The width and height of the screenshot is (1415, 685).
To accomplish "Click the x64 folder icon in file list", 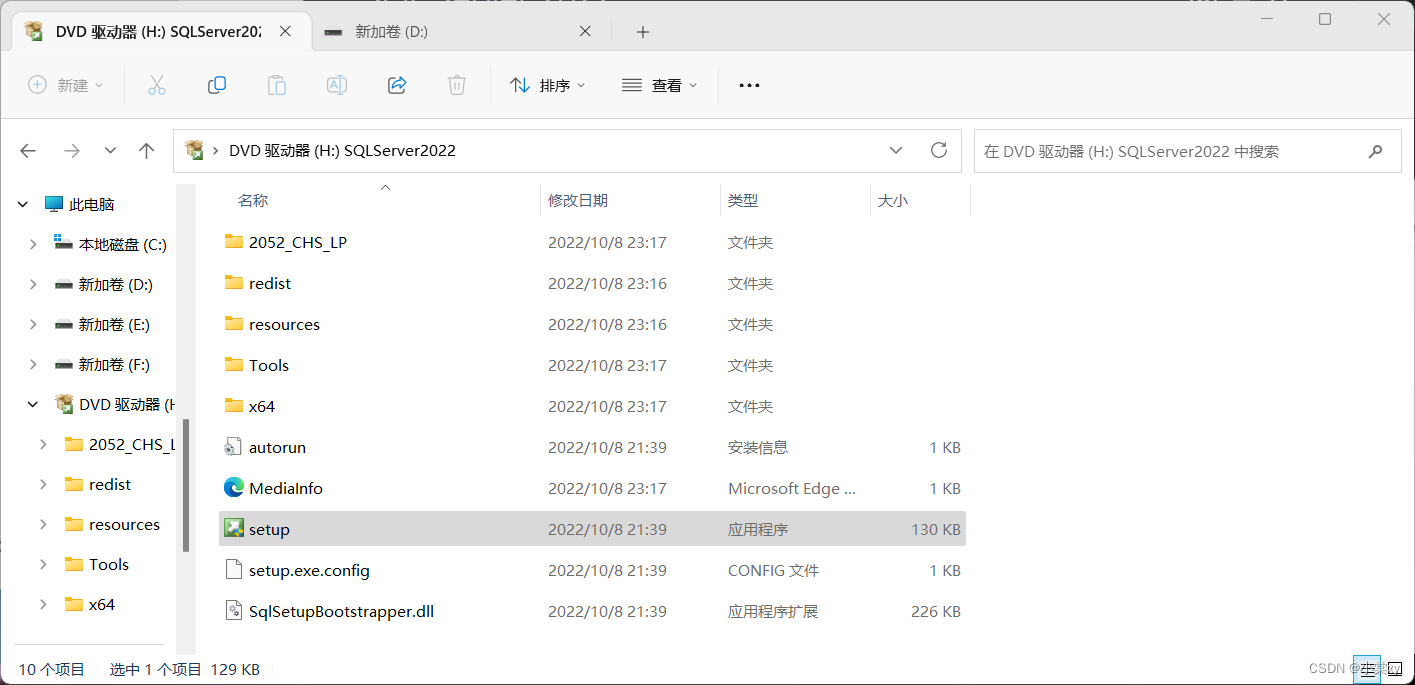I will [x=234, y=406].
